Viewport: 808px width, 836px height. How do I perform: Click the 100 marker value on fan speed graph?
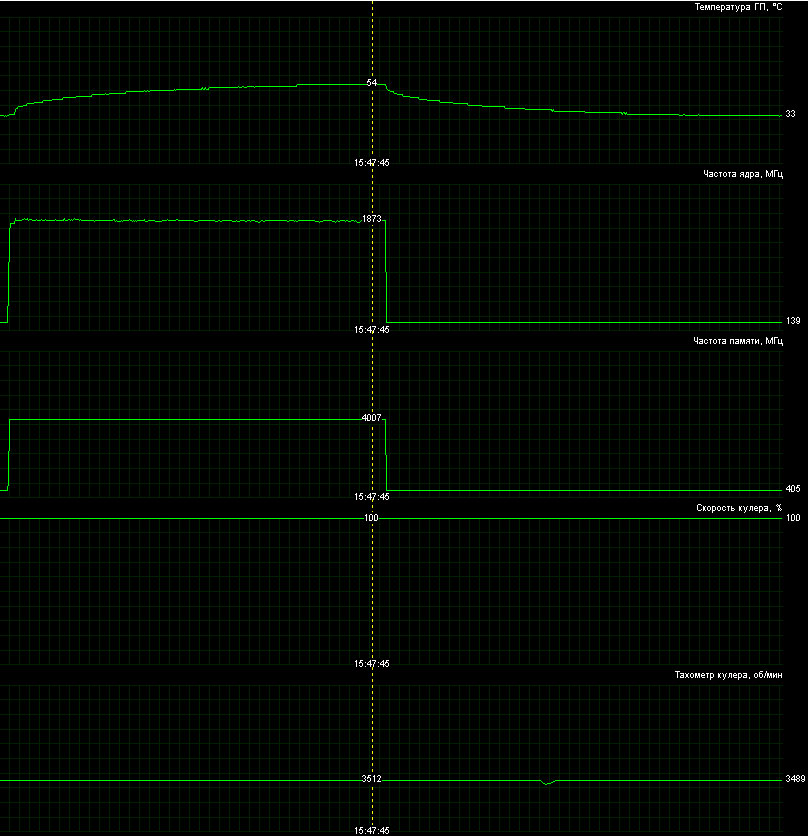pyautogui.click(x=371, y=518)
